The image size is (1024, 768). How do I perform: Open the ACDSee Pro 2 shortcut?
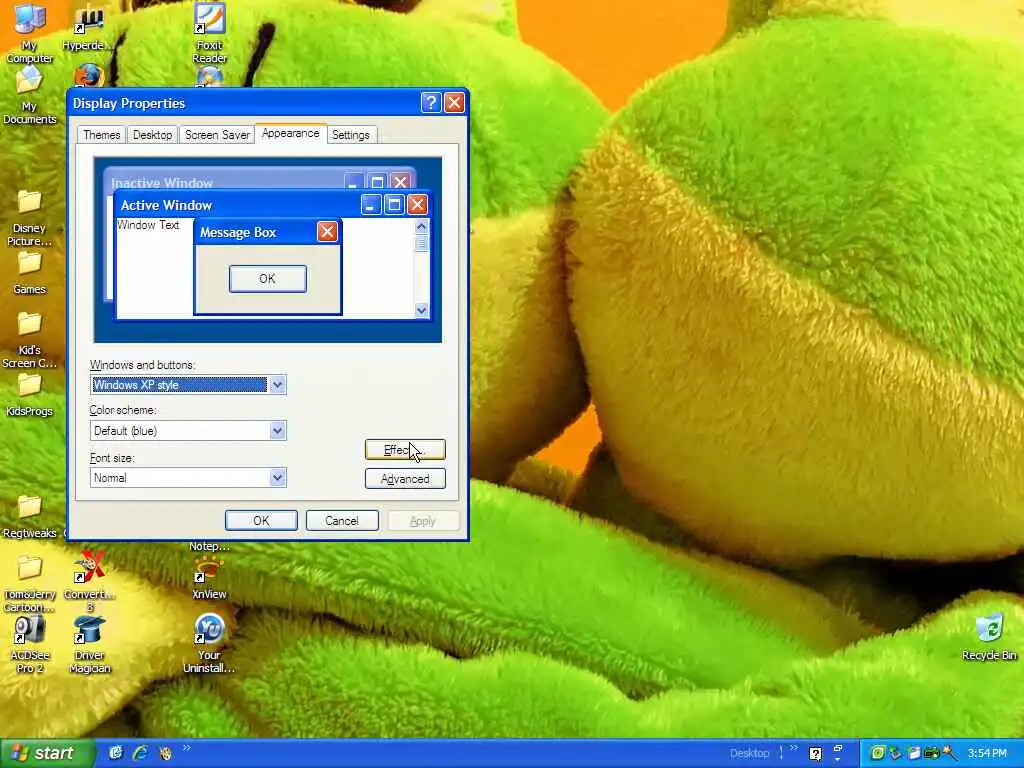[29, 645]
